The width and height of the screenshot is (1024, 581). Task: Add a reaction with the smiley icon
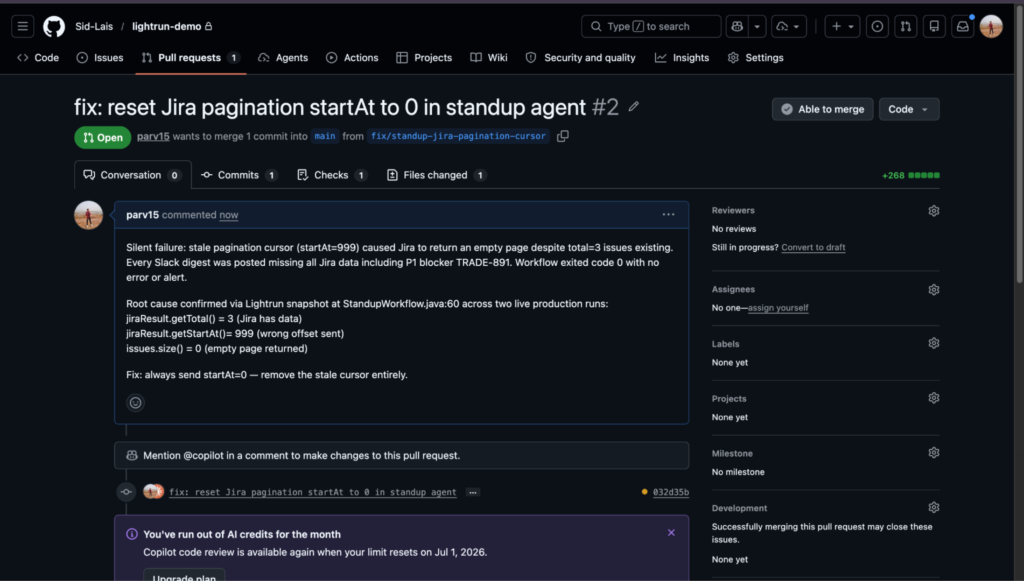(x=135, y=403)
